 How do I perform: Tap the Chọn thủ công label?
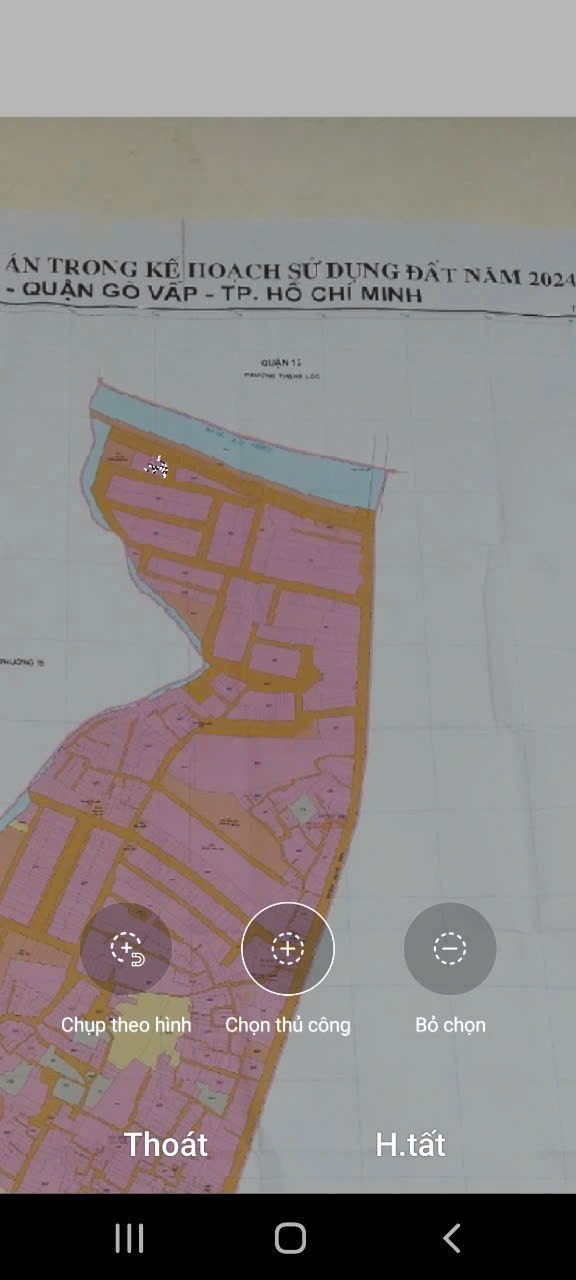tap(288, 1025)
